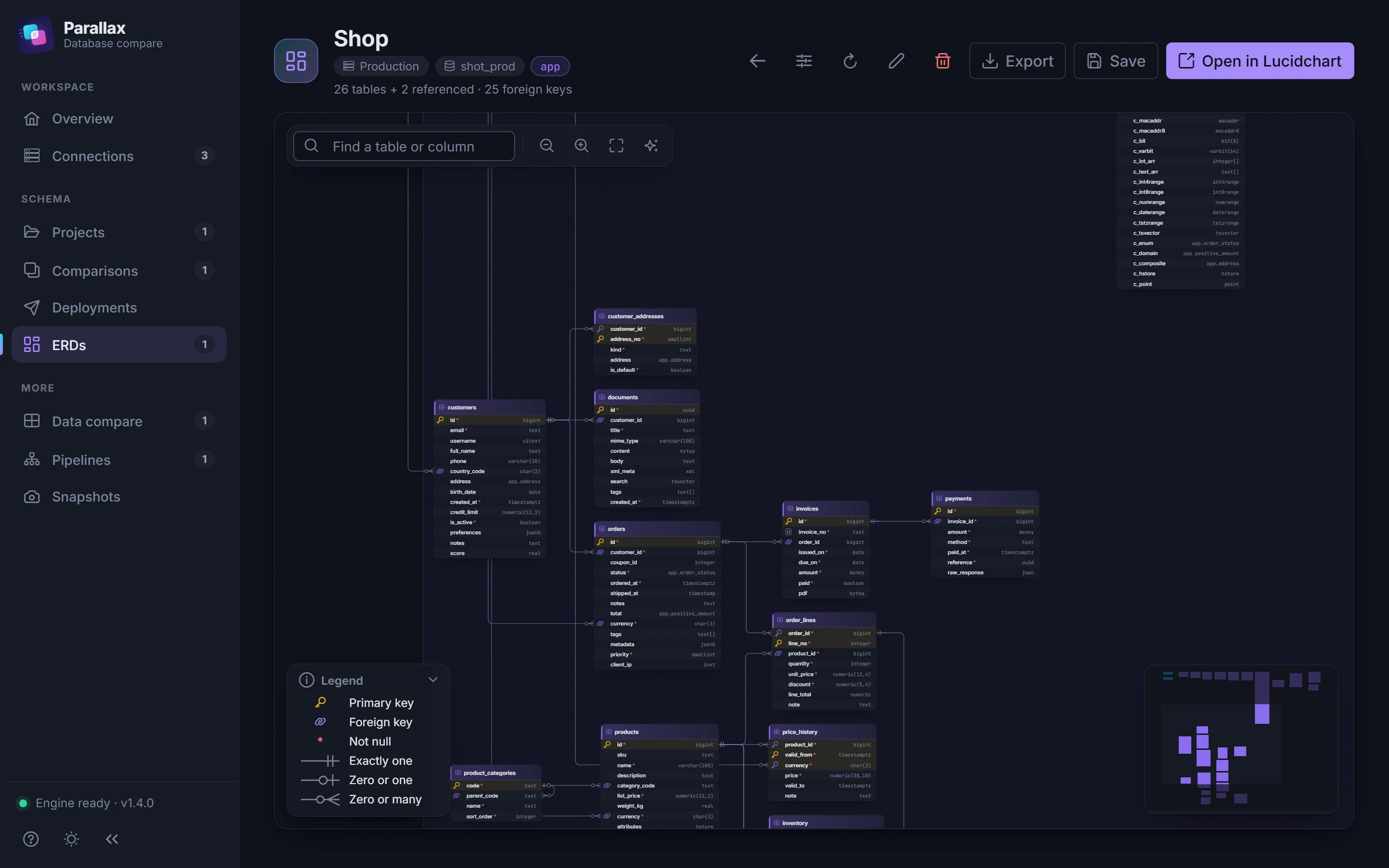Click the auto-layout sparkles icon

651,146
